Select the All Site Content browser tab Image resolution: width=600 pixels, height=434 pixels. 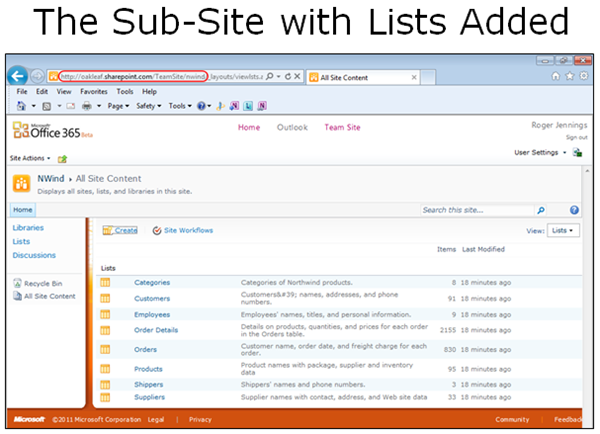(x=363, y=77)
